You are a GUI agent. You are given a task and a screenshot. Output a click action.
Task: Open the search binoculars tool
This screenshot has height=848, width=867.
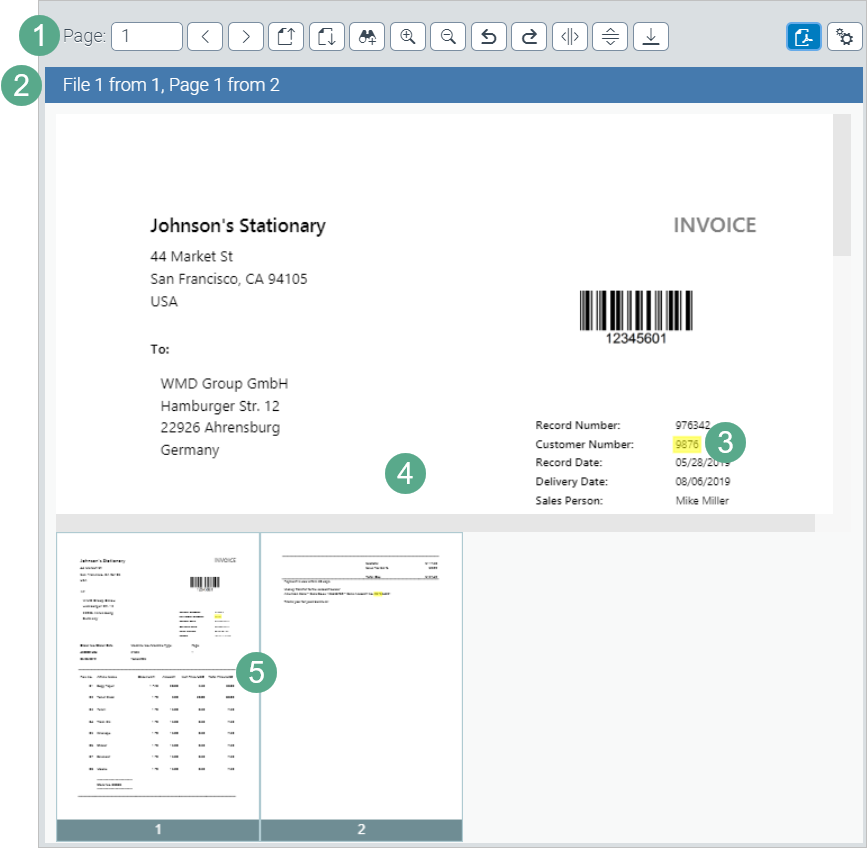[367, 36]
